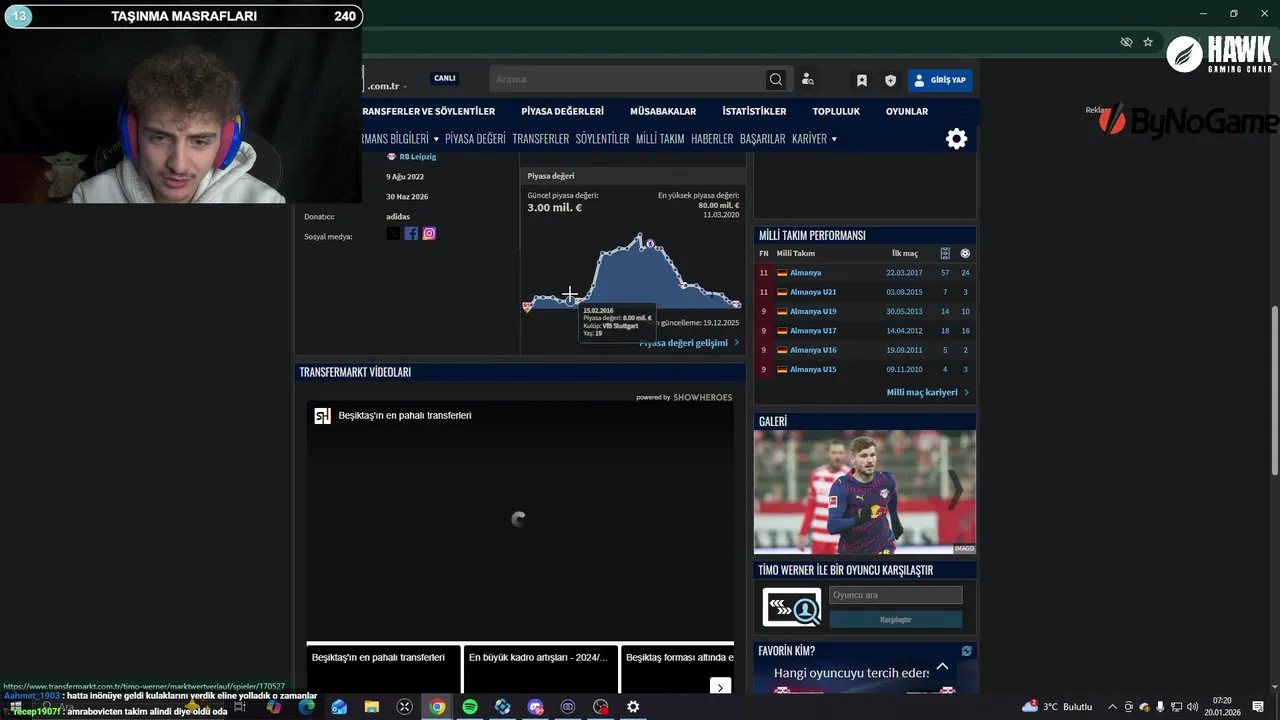1280x720 pixels.
Task: Click the scroll-to-top chevron button
Action: point(942,667)
